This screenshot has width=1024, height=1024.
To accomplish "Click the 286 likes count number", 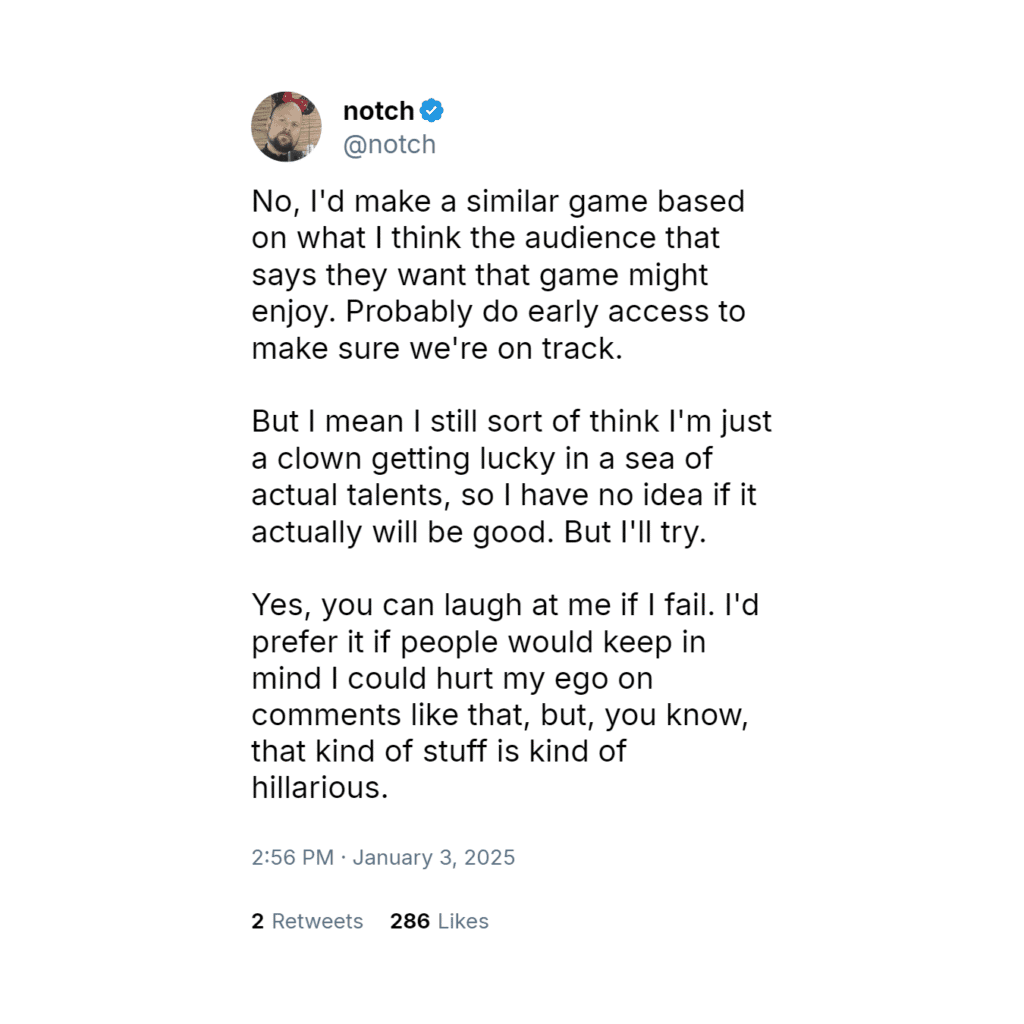I will pyautogui.click(x=409, y=921).
